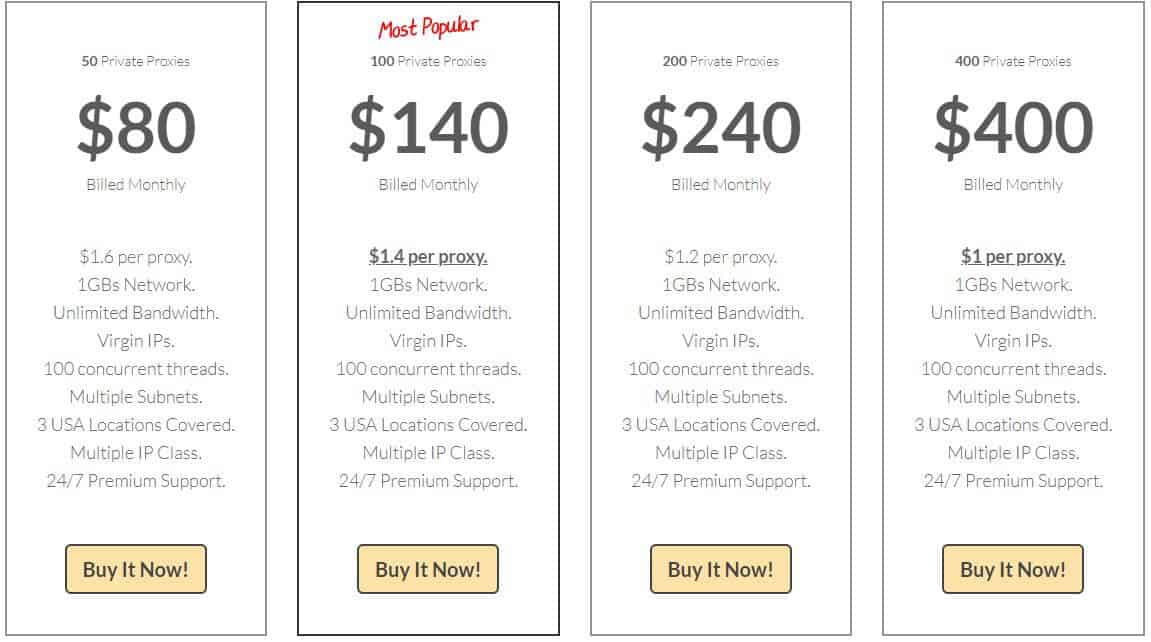Image resolution: width=1151 pixels, height=642 pixels.
Task: Select the $240 price heading
Action: pos(721,128)
